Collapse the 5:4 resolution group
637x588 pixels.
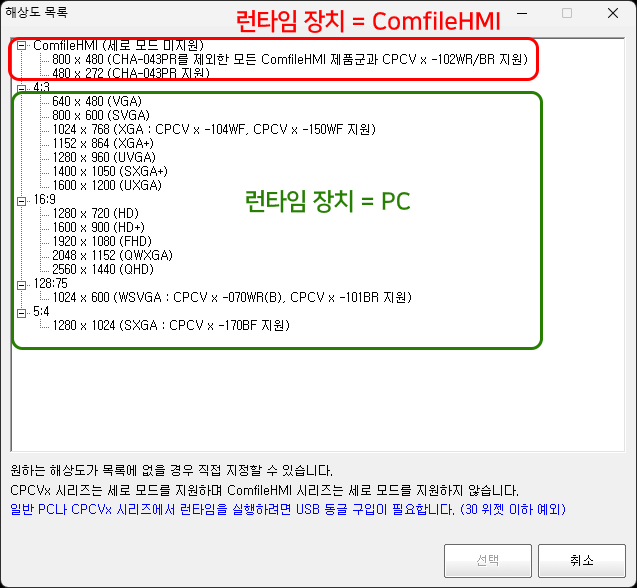pyautogui.click(x=22, y=312)
